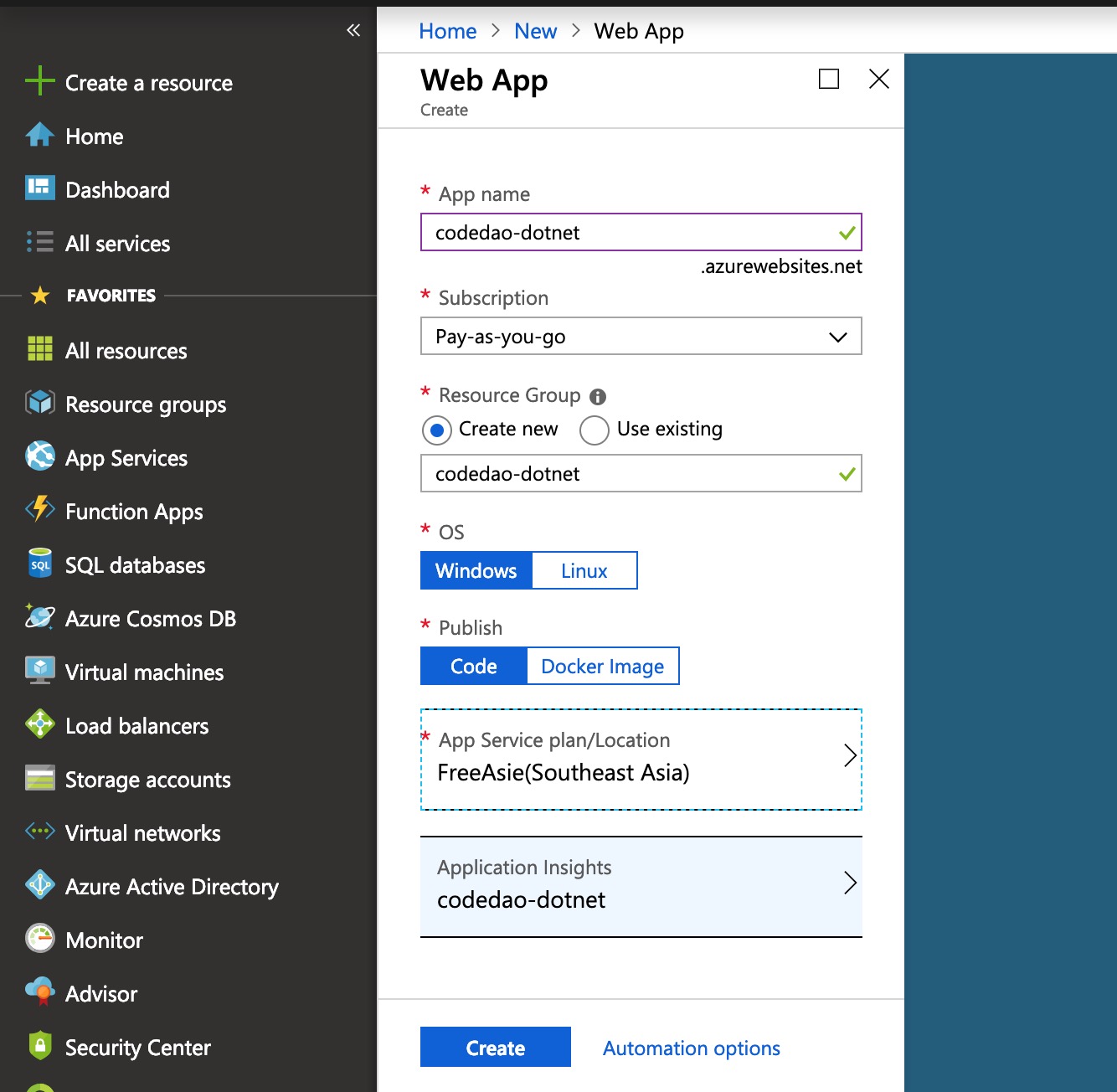Choose Docker Image publish option

[x=602, y=666]
